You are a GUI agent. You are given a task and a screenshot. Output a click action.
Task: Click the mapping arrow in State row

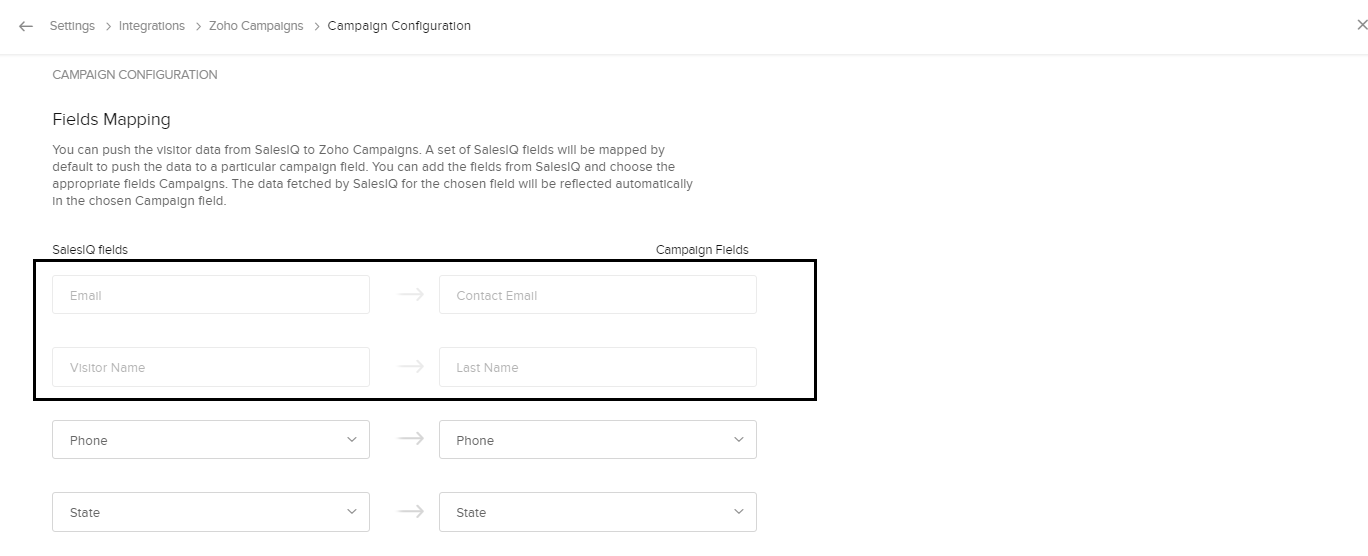(x=410, y=511)
